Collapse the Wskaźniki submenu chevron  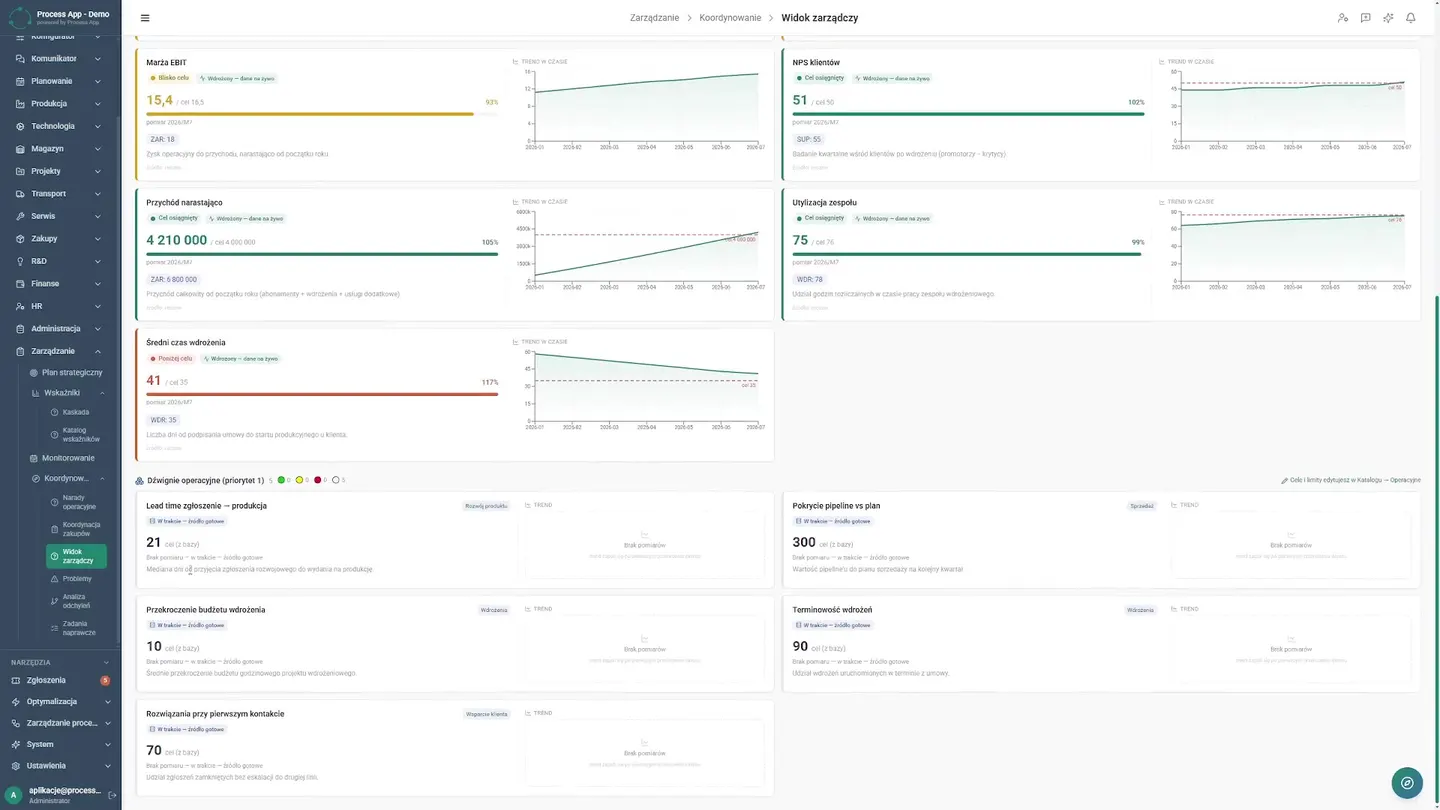102,393
